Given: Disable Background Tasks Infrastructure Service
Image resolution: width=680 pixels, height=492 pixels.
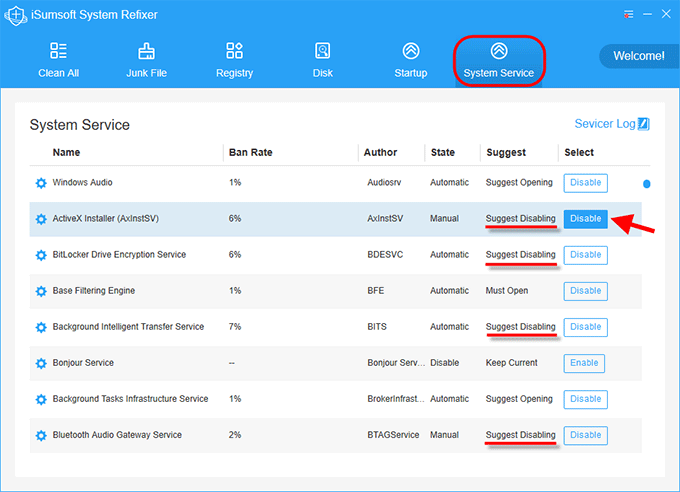Looking at the screenshot, I should [585, 399].
